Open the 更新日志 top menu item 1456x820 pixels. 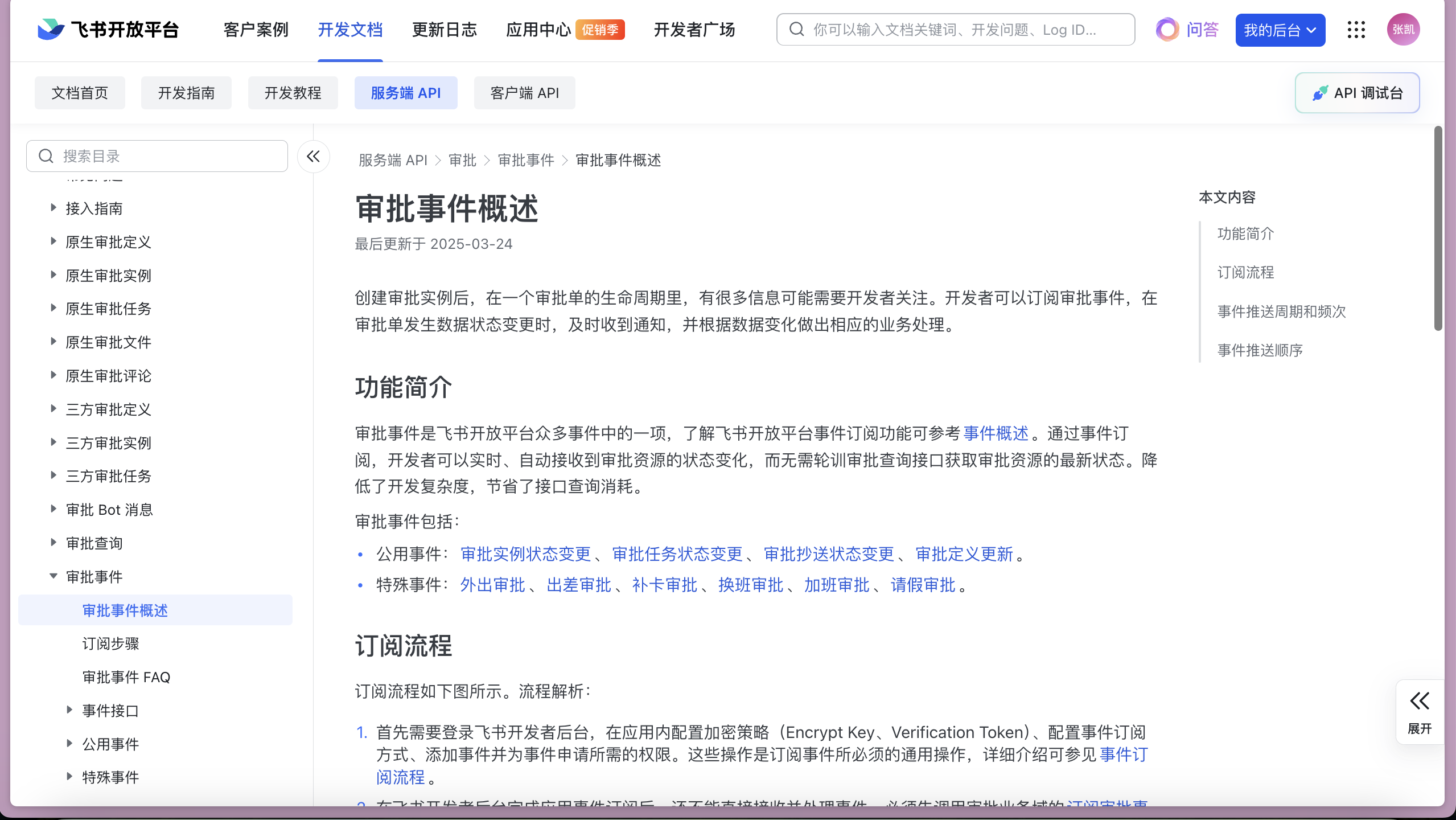click(444, 30)
